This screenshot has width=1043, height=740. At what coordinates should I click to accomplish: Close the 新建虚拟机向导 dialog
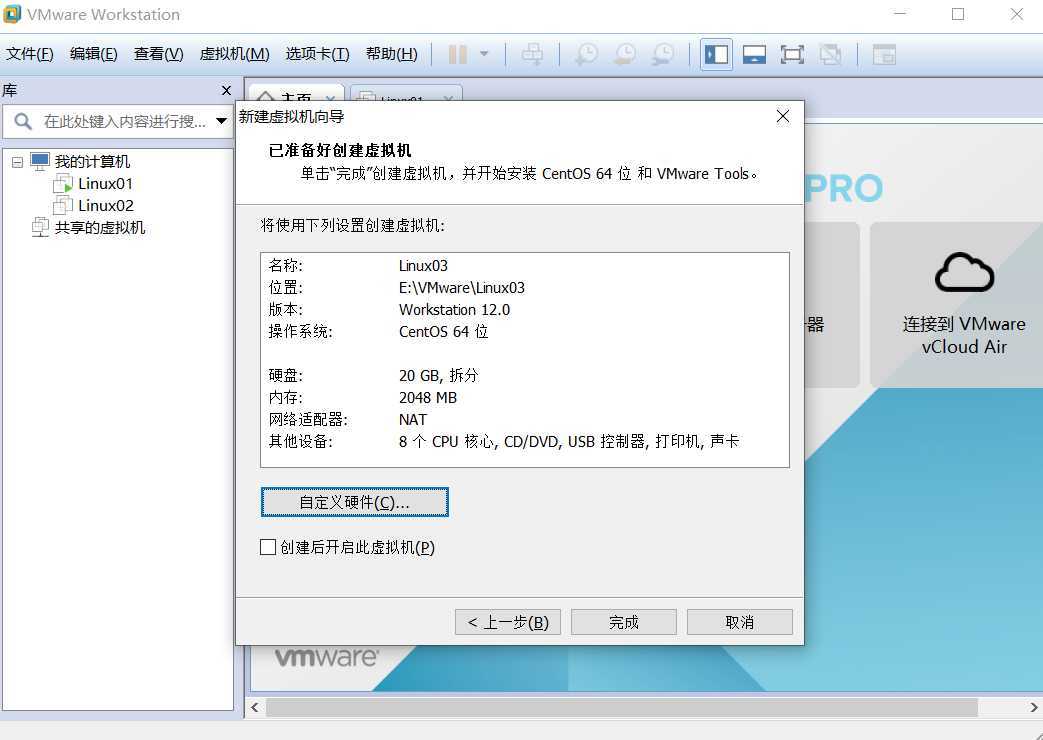coord(783,116)
